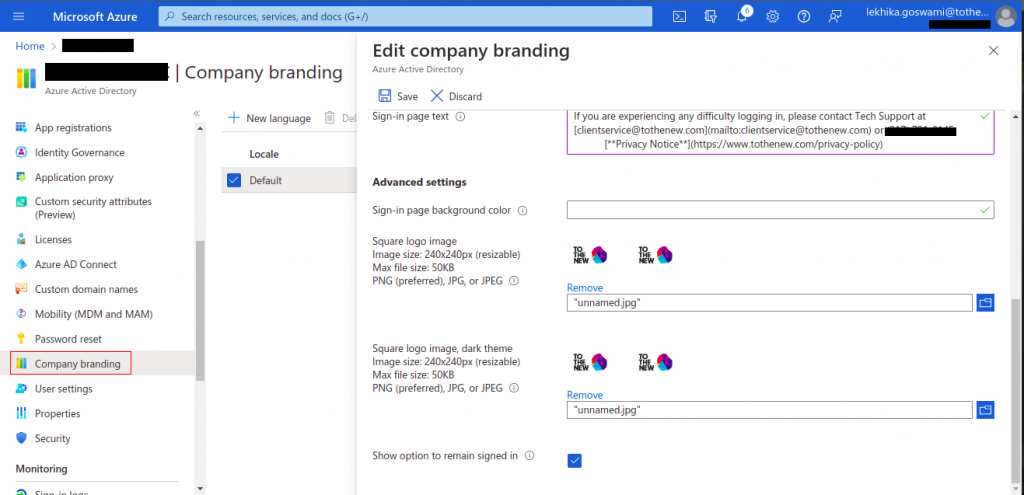This screenshot has height=495, width=1024.
Task: Open Properties in the sidebar
Action: coord(57,413)
